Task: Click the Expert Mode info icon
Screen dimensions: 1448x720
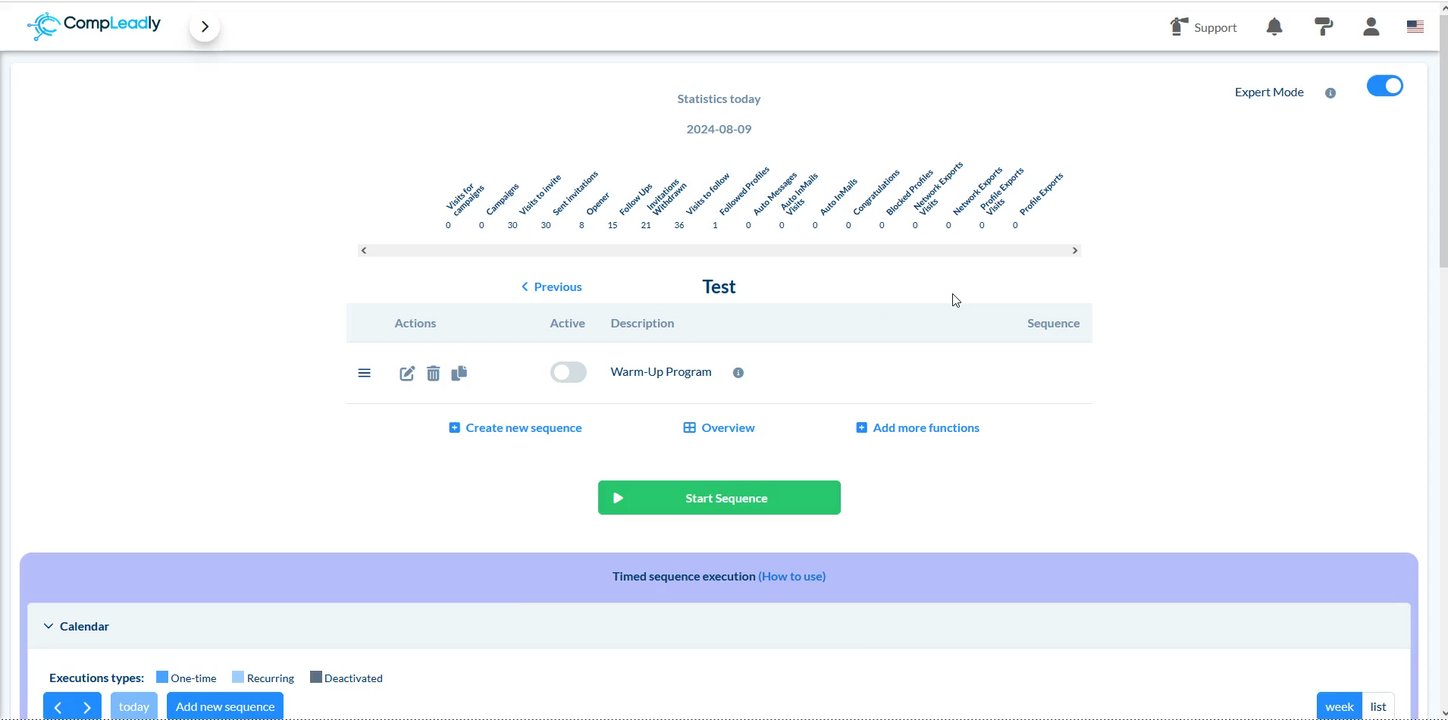Action: [x=1330, y=93]
